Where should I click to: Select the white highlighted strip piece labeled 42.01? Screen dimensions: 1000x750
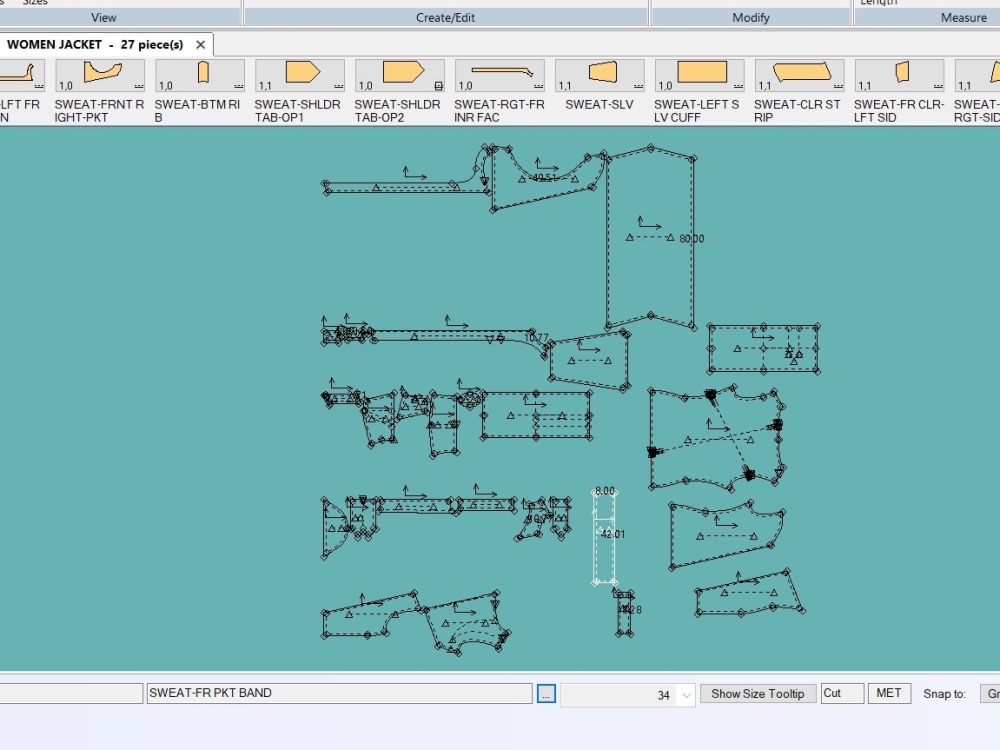(604, 537)
